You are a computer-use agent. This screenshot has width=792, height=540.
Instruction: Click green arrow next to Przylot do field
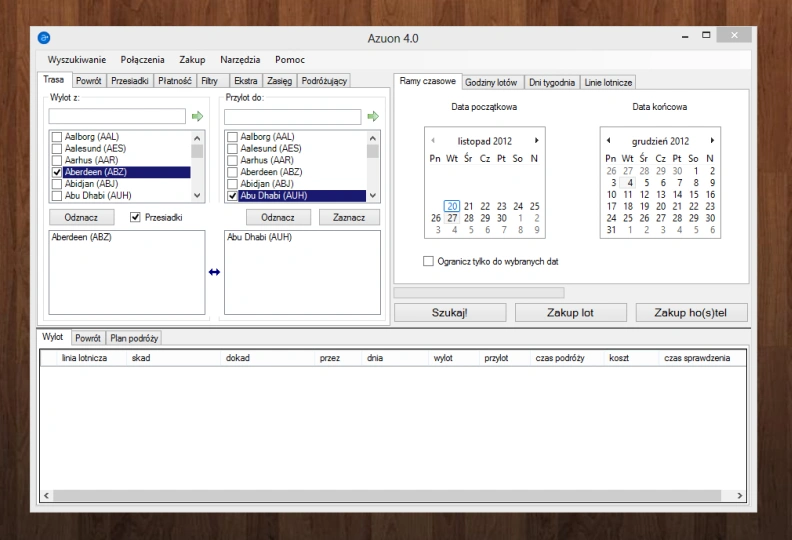373,117
